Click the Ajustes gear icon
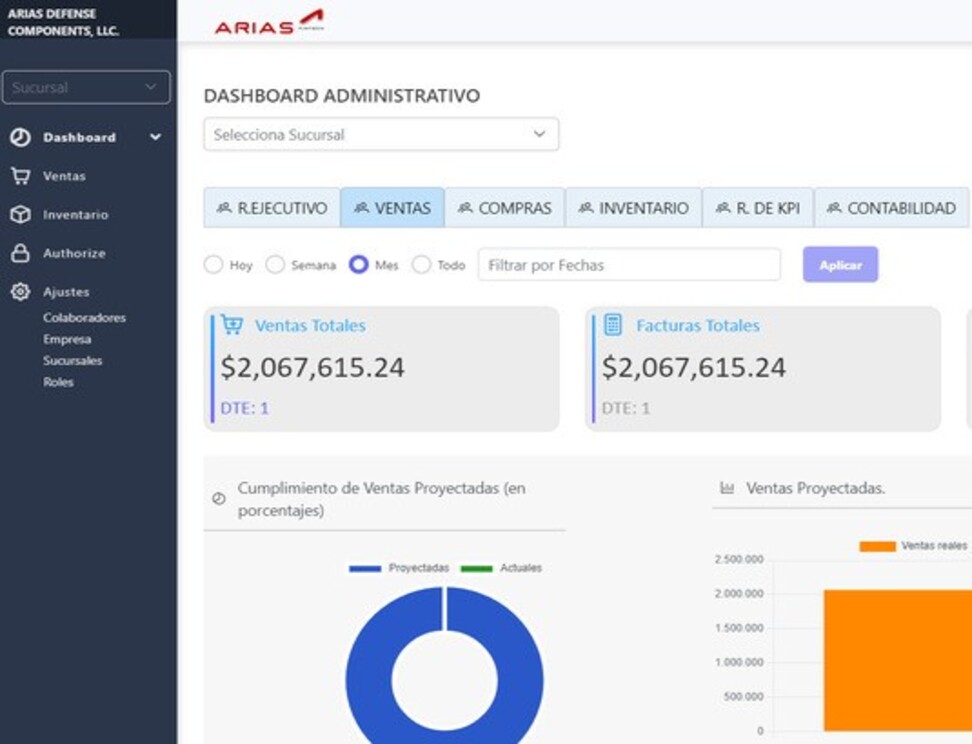The image size is (972, 744). (20, 292)
